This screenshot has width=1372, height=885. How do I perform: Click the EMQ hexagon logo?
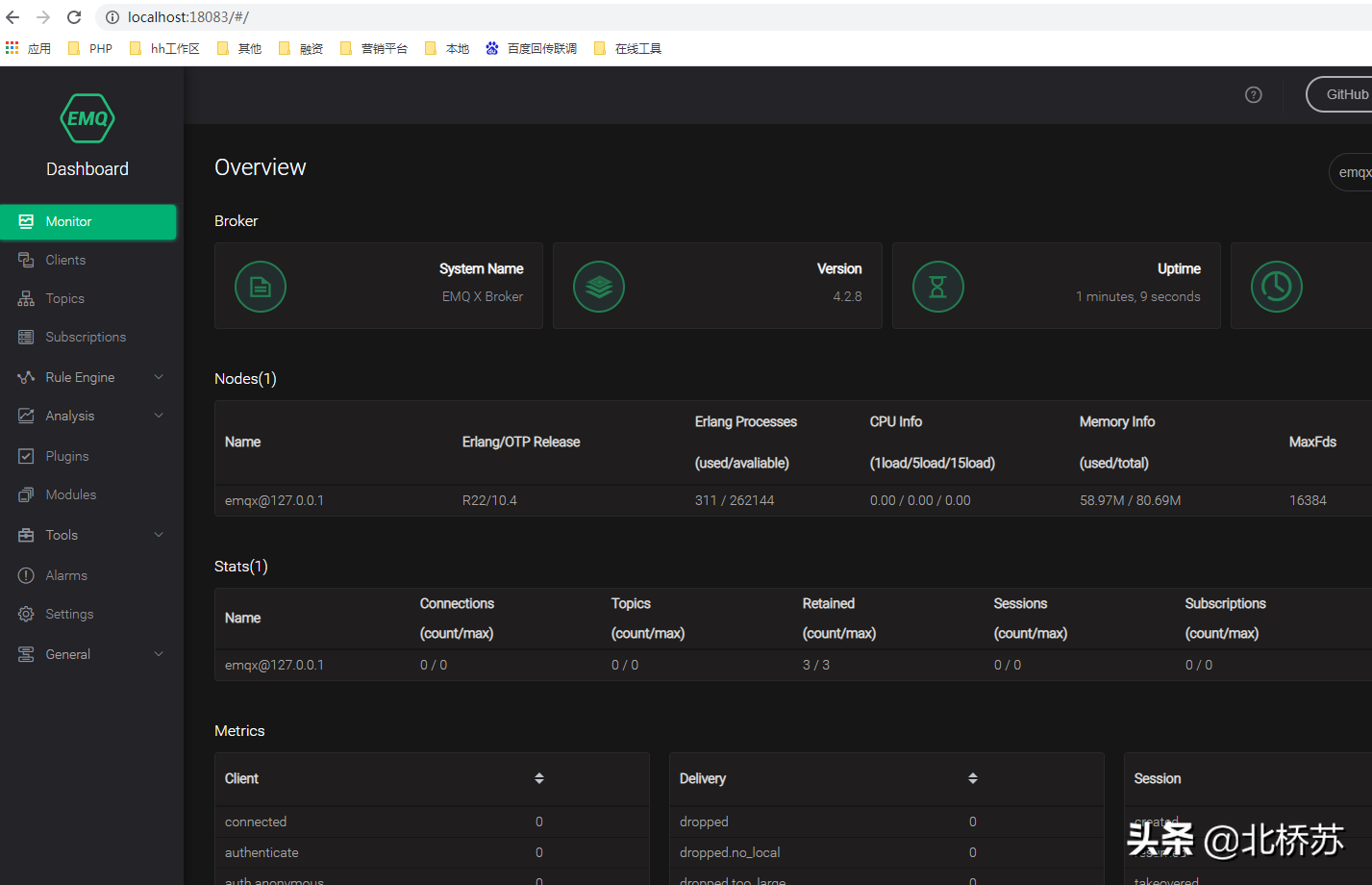coord(87,118)
